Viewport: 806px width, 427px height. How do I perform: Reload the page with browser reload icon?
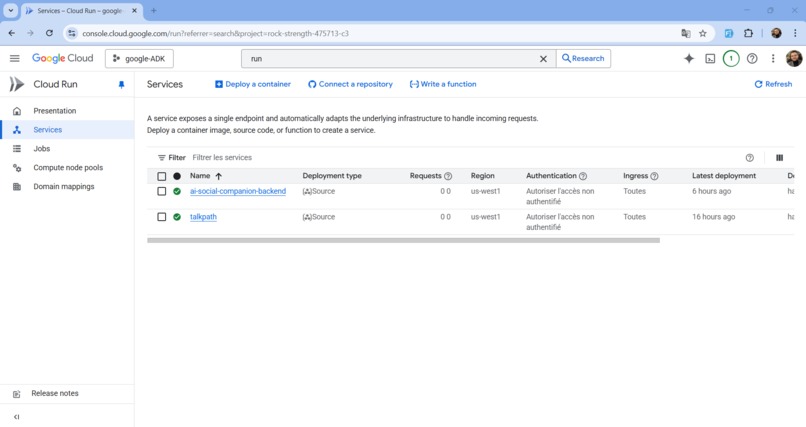(x=49, y=33)
